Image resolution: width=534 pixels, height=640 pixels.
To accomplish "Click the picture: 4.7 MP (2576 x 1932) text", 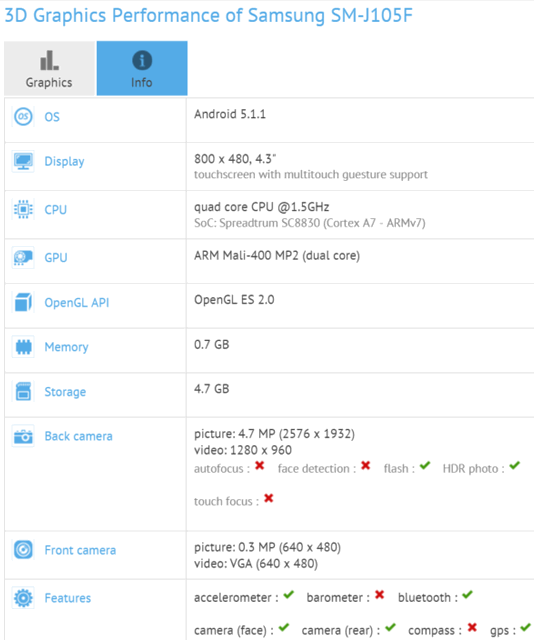I will (x=274, y=433).
